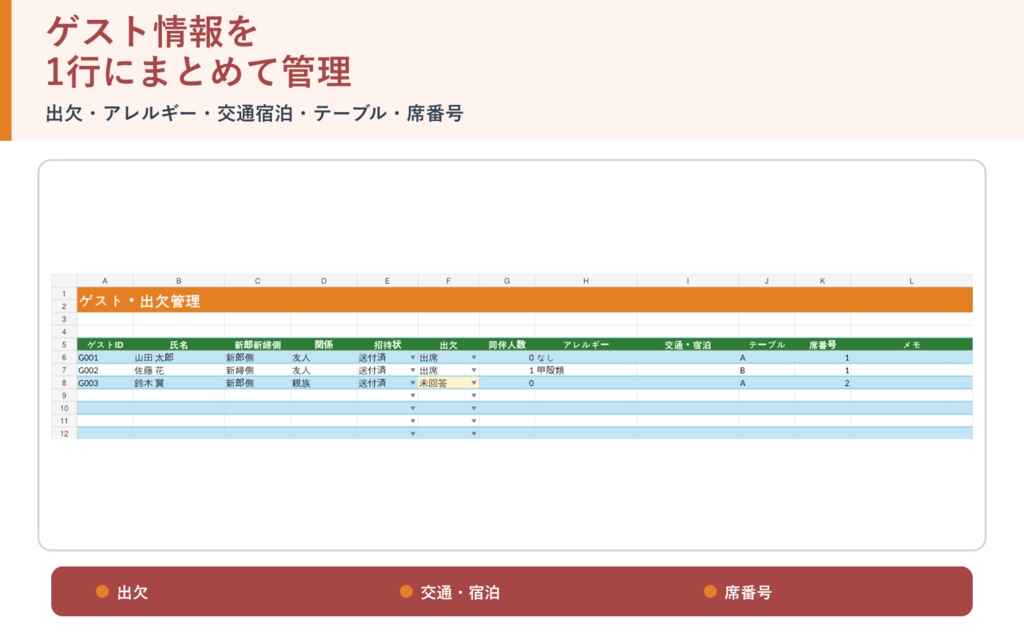Click the アレルギー header cell
This screenshot has width=1024, height=640.
586,345
